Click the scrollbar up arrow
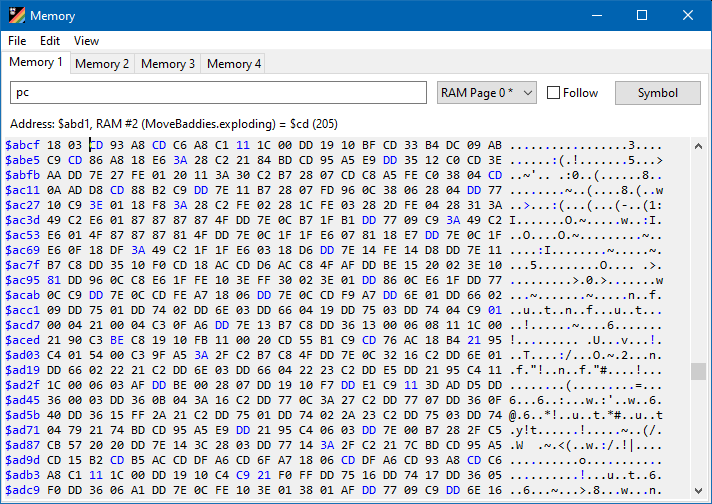The image size is (712, 504). pos(699,146)
